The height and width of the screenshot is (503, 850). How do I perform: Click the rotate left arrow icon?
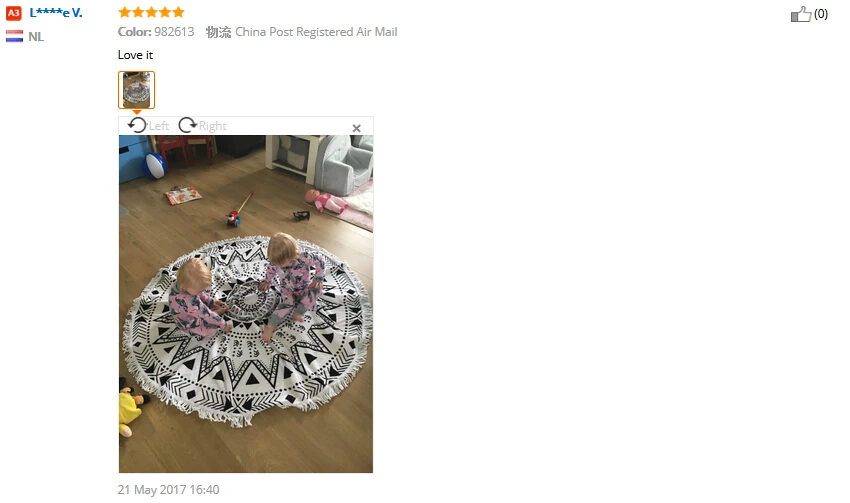tap(137, 125)
